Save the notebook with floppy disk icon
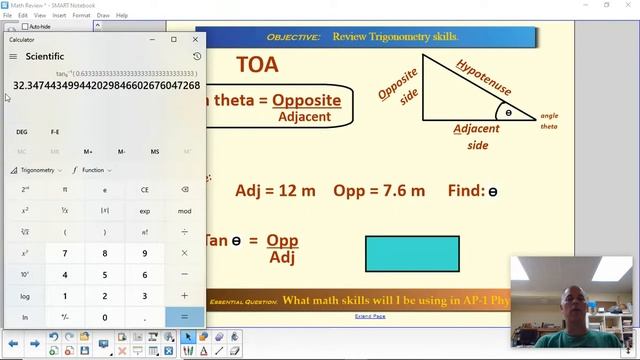640x360 pixels. [84, 351]
